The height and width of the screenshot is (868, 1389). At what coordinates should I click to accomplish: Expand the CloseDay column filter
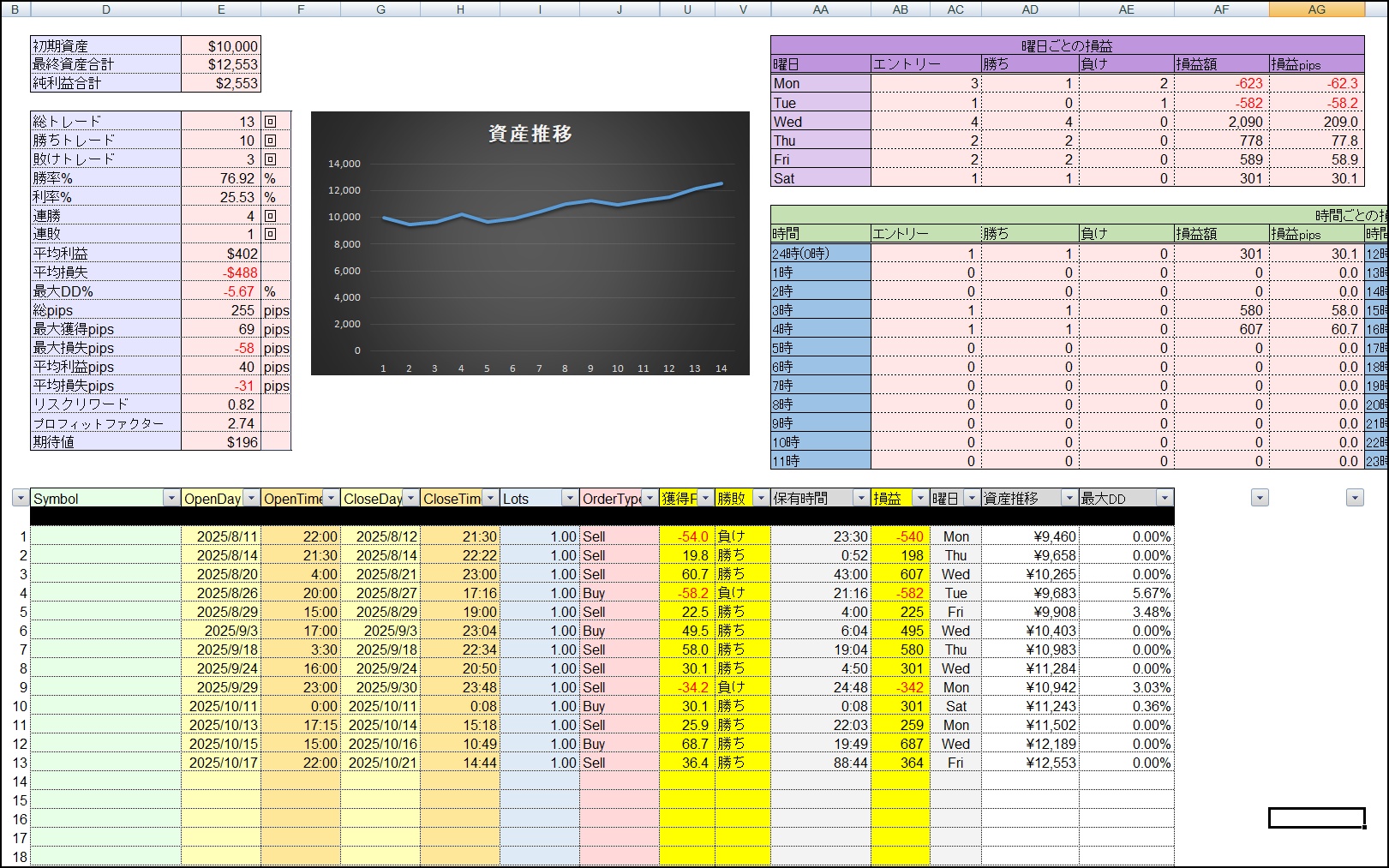[x=410, y=499]
